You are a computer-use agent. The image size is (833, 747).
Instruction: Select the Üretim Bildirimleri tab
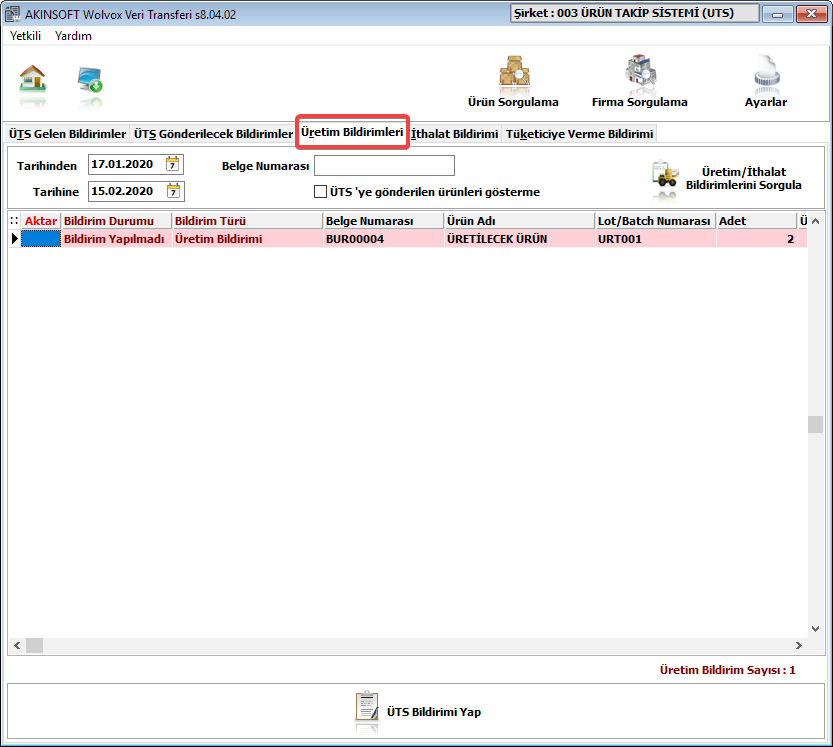[352, 132]
